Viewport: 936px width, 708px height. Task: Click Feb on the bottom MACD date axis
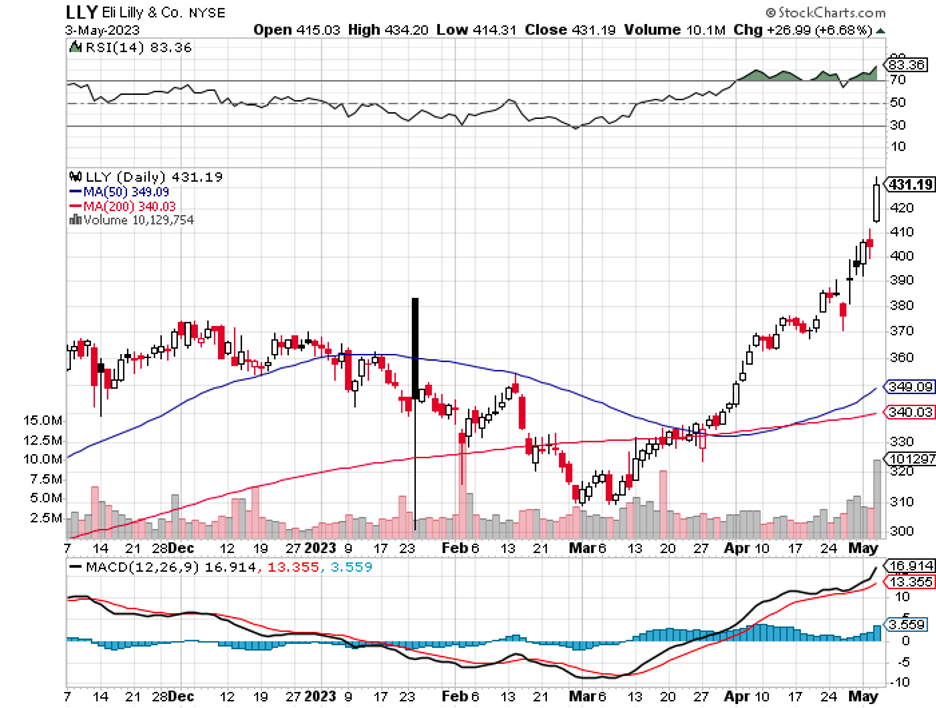point(455,696)
